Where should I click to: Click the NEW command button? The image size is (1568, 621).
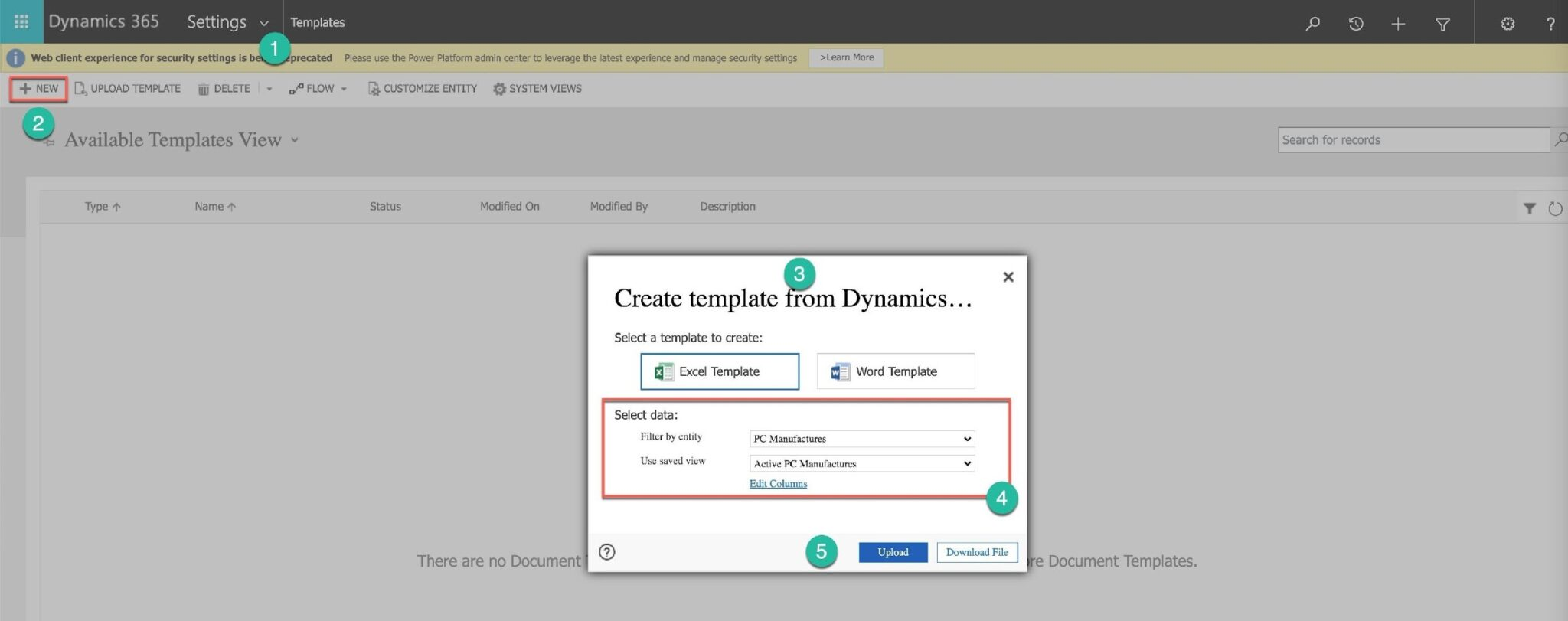tap(39, 89)
